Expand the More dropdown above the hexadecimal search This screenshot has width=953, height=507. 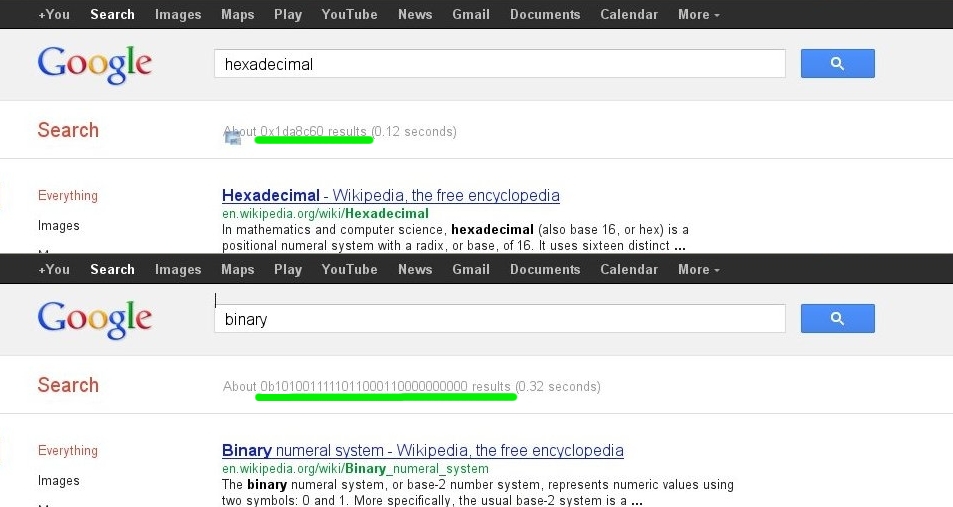click(698, 15)
